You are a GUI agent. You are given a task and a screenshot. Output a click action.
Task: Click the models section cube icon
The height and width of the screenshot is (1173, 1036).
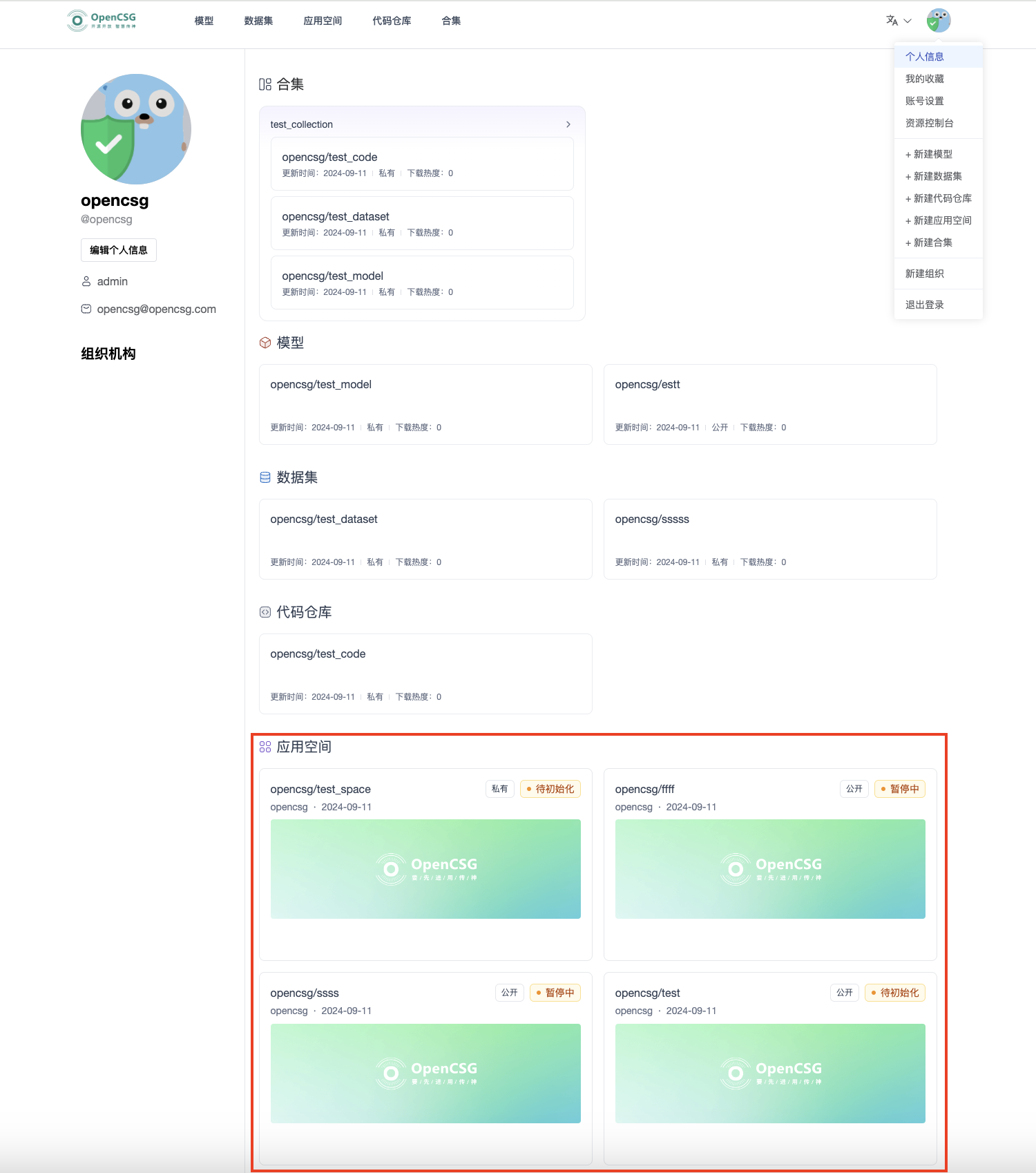click(265, 343)
